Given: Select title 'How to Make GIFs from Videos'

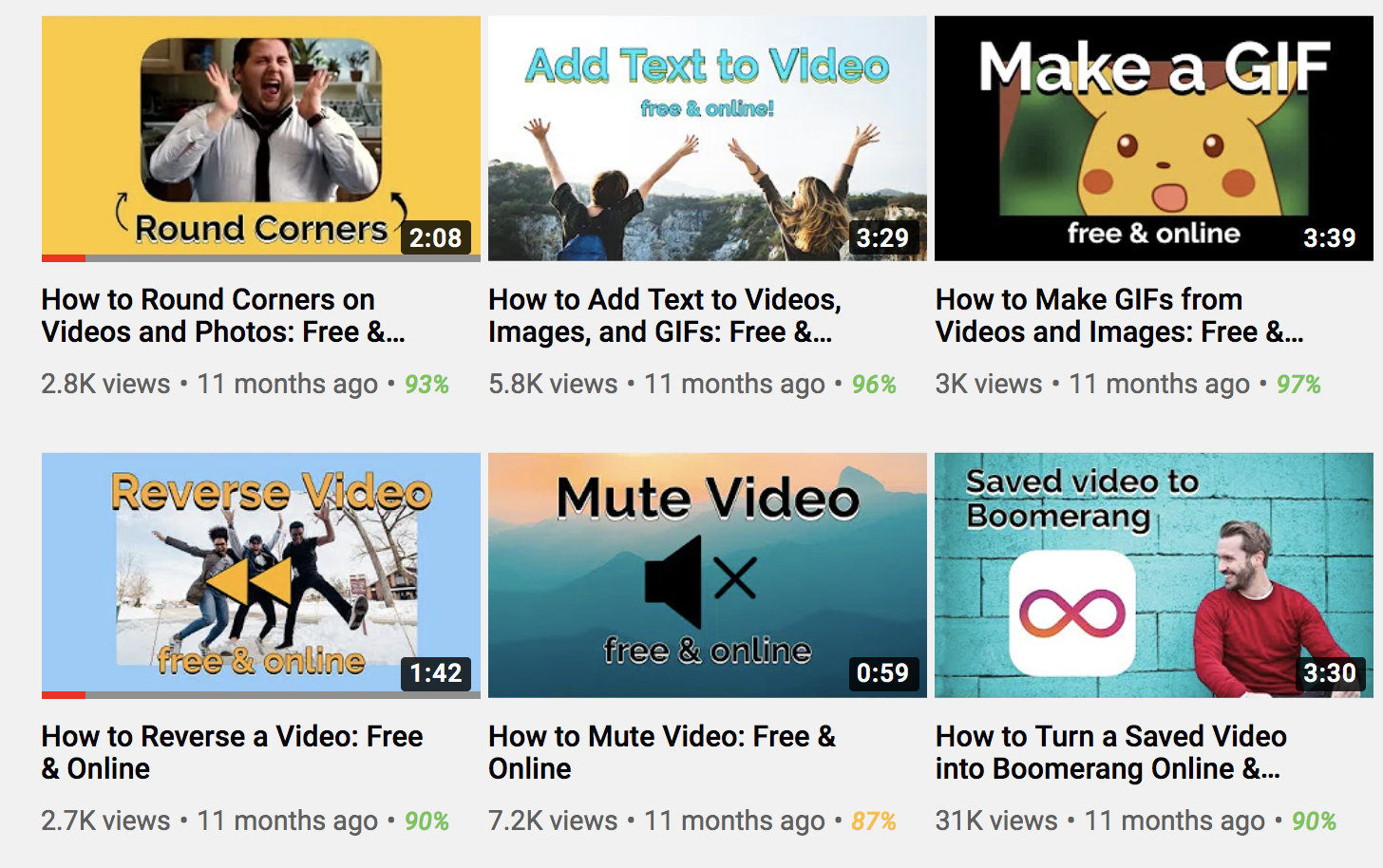Looking at the screenshot, I should tap(1118, 315).
